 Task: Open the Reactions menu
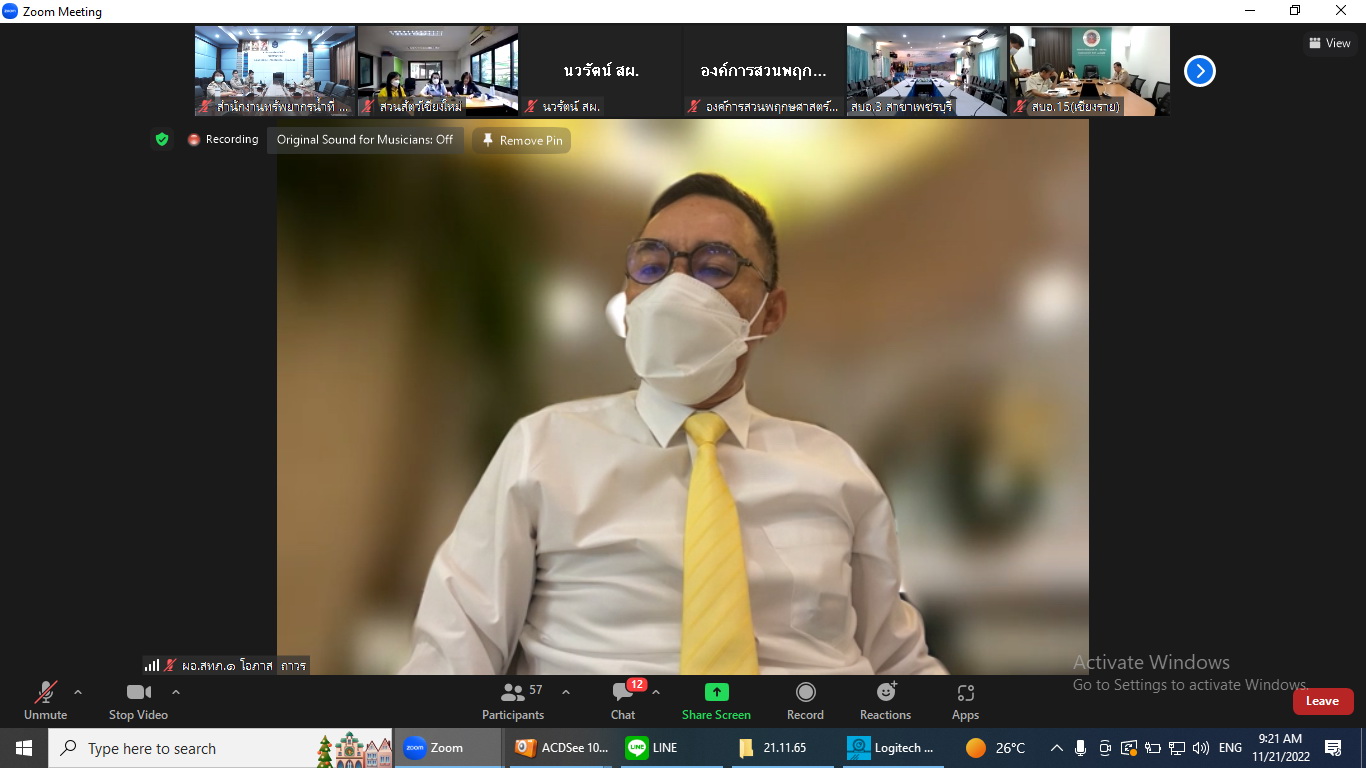point(885,701)
